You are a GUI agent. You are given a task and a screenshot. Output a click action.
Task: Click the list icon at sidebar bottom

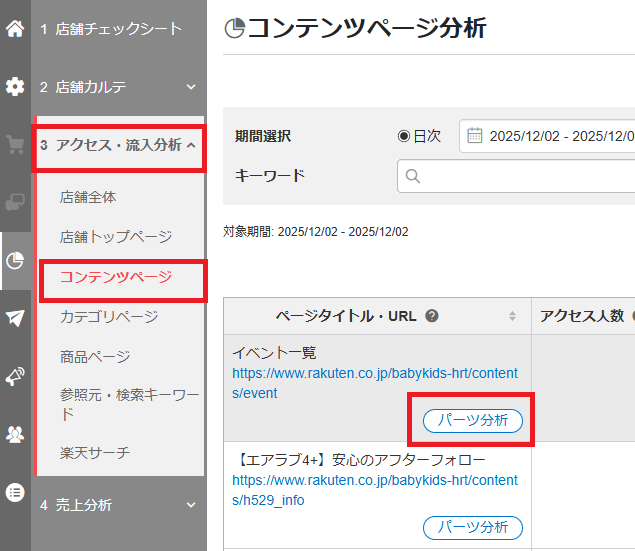click(15, 492)
